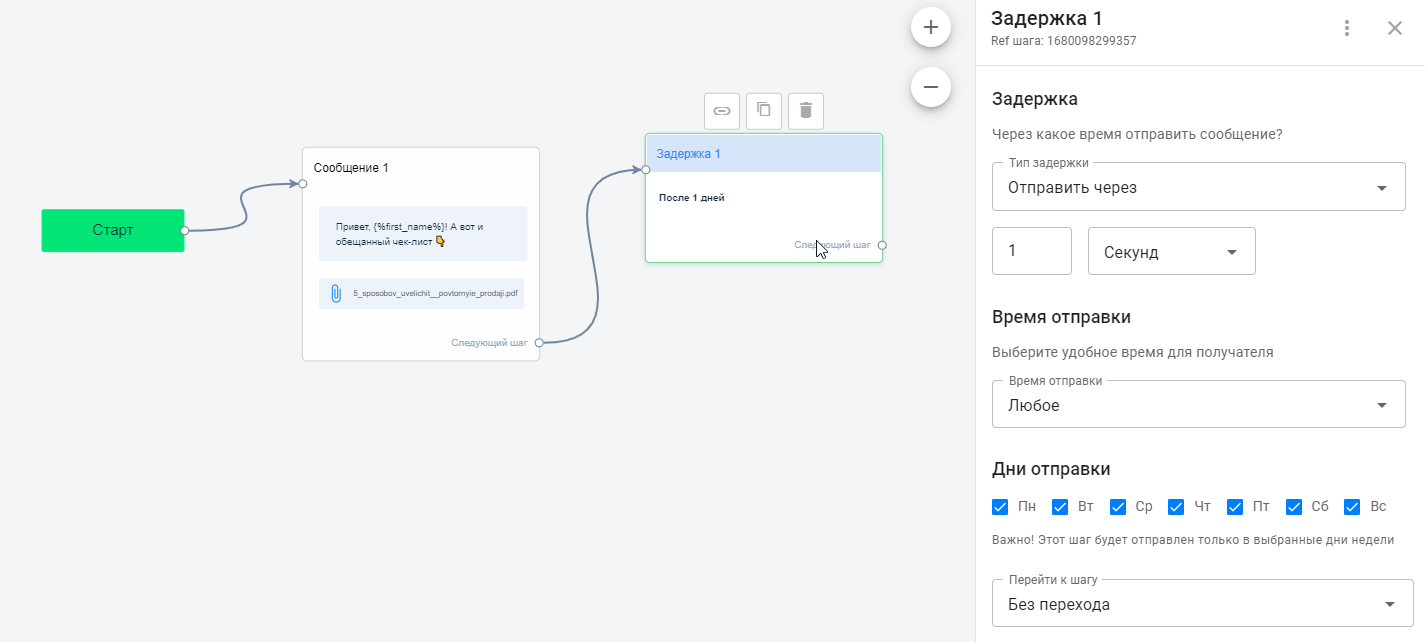The image size is (1425, 642).
Task: Click the link icon above Задержка 1
Action: tap(722, 111)
